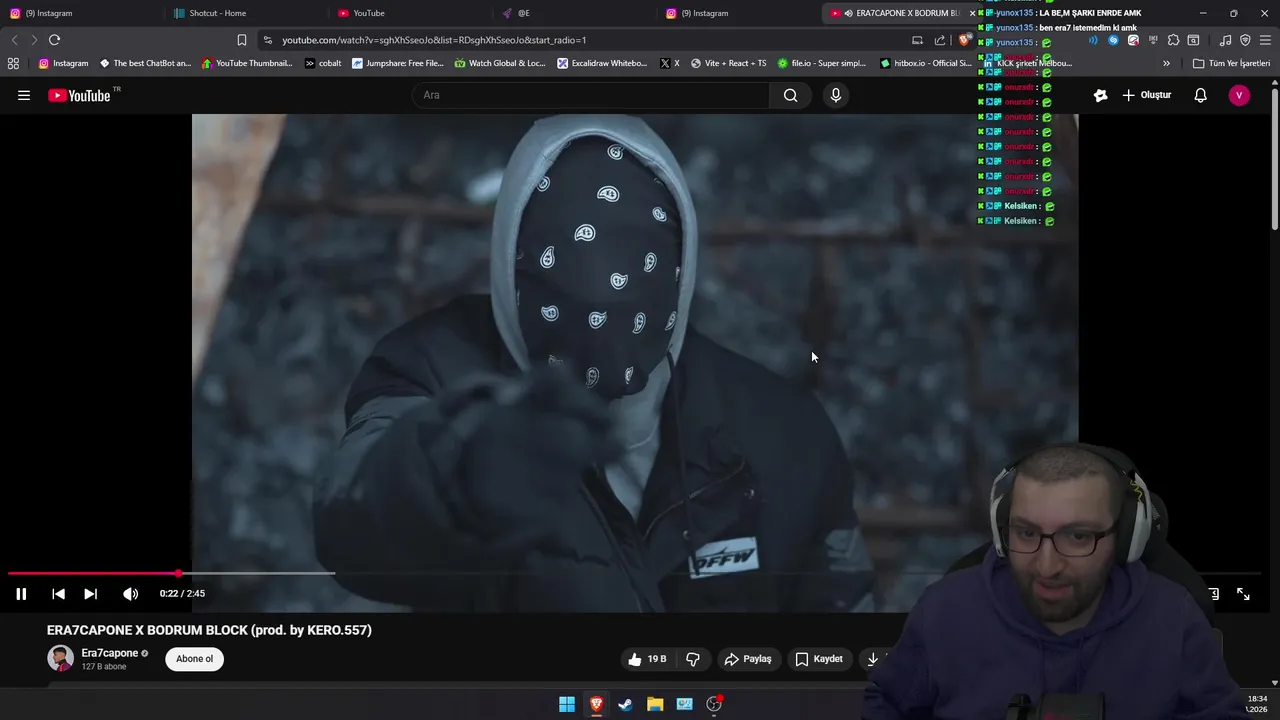This screenshot has width=1280, height=720.
Task: Click the YouTube search magnifier button
Action: tap(790, 95)
